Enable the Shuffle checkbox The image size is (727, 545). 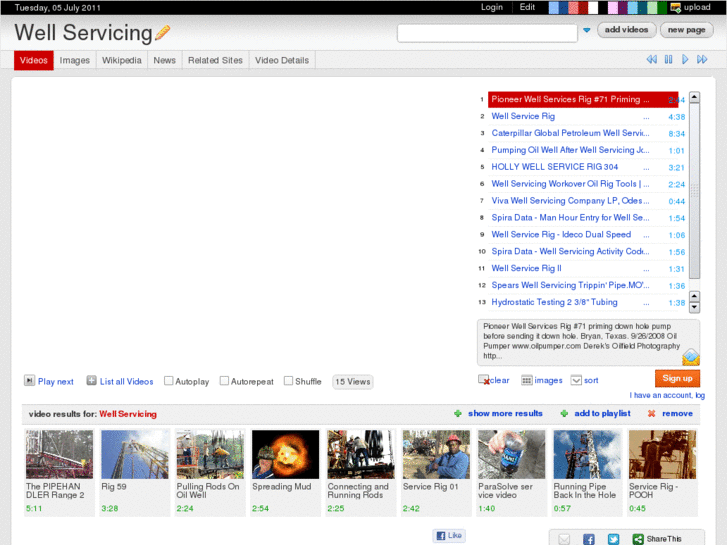click(288, 381)
